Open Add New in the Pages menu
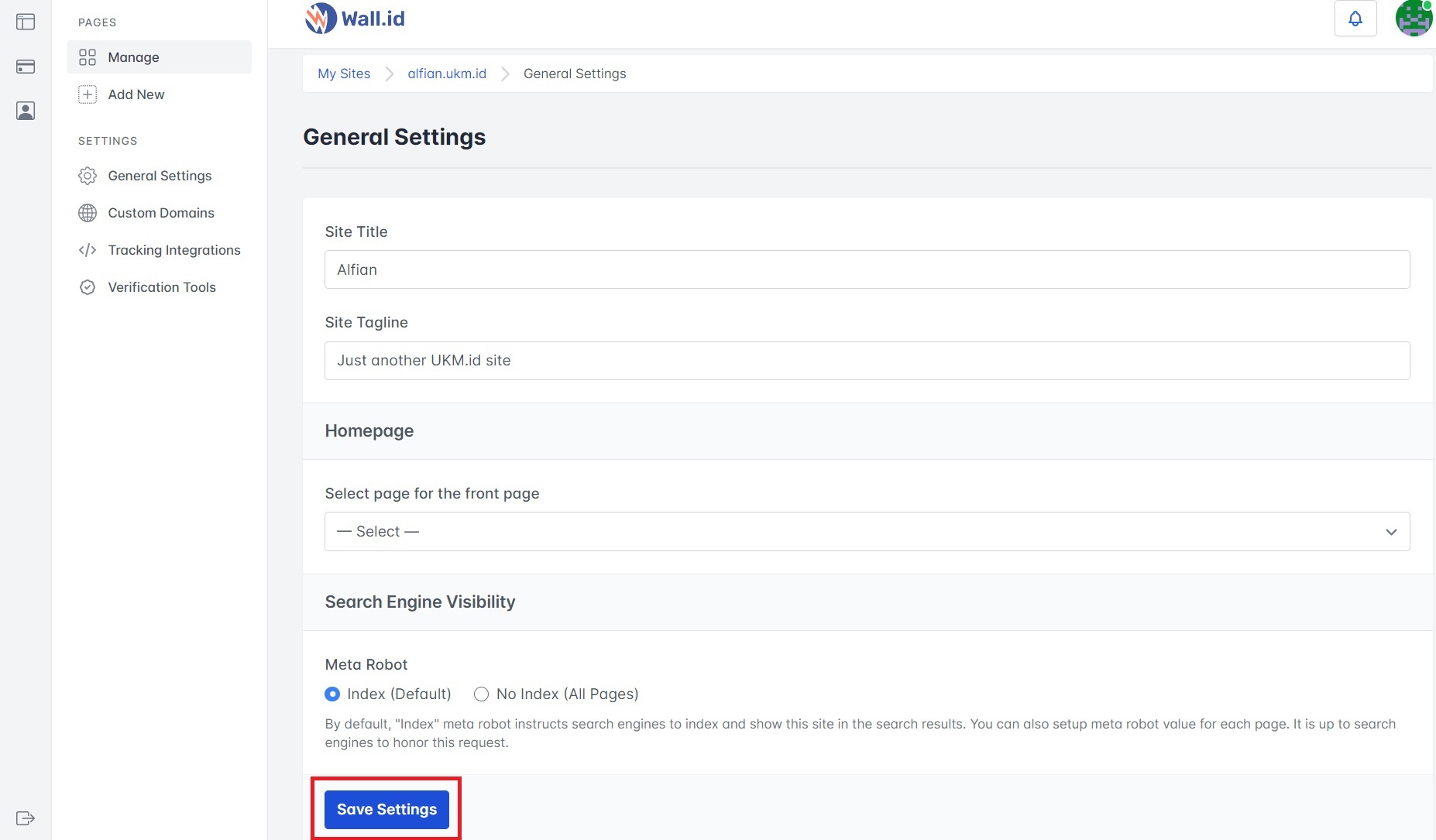Image resolution: width=1436 pixels, height=840 pixels. pos(136,94)
